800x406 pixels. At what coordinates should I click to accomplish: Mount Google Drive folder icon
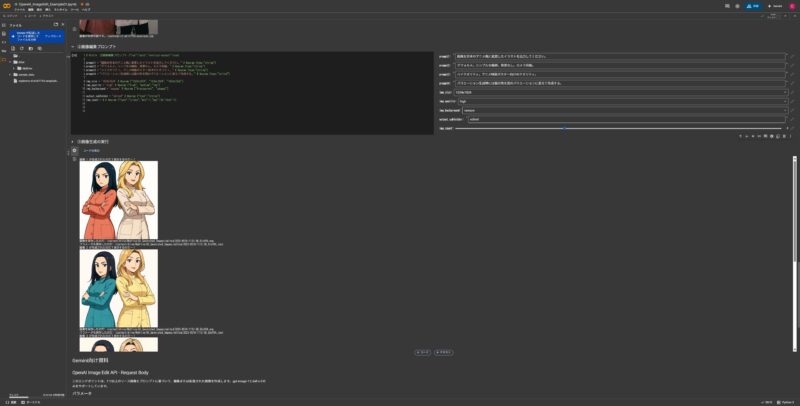pyautogui.click(x=31, y=48)
